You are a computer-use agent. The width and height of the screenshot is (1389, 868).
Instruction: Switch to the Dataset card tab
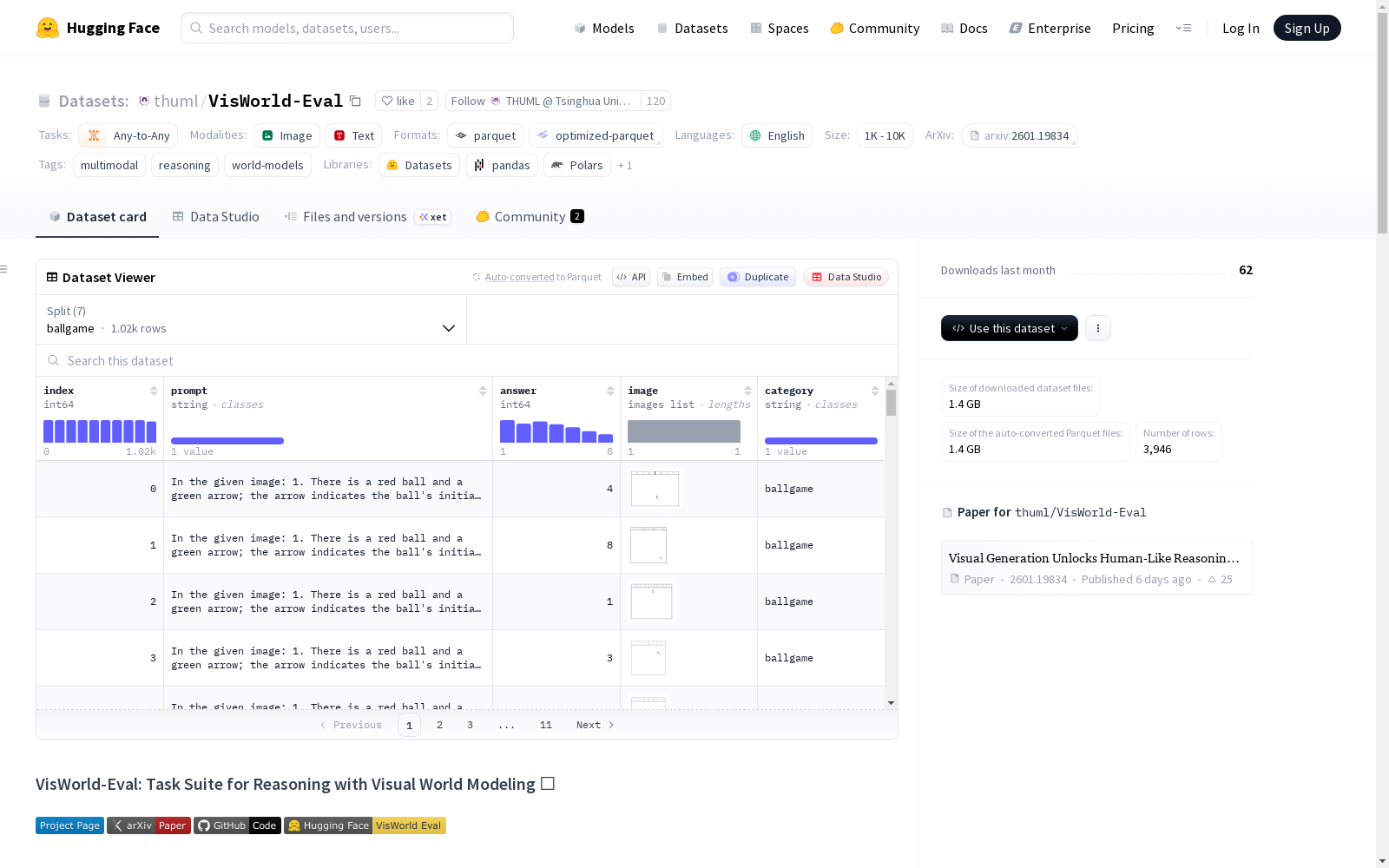[97, 217]
